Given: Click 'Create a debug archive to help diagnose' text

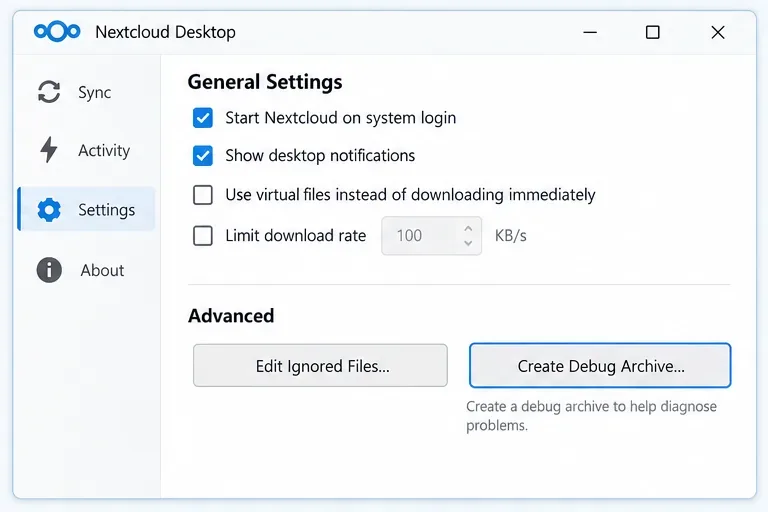Looking at the screenshot, I should click(x=591, y=407).
